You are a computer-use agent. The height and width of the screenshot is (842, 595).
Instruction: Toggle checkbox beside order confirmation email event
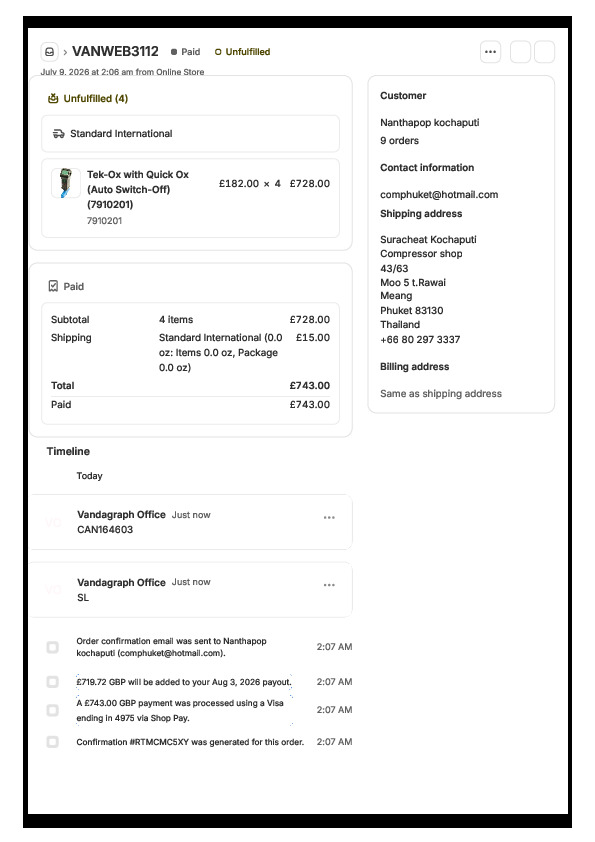coord(53,647)
